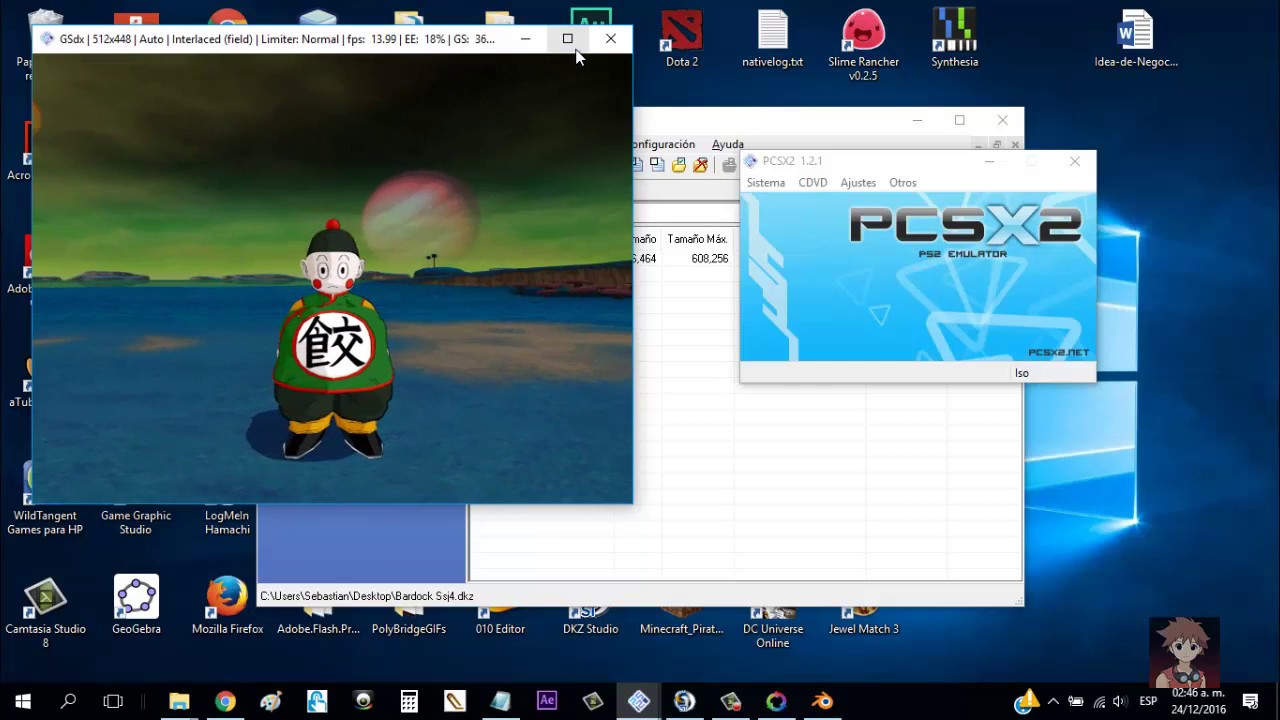Open File Explorer from the taskbar
Screen dimensions: 1280x720
click(x=179, y=701)
